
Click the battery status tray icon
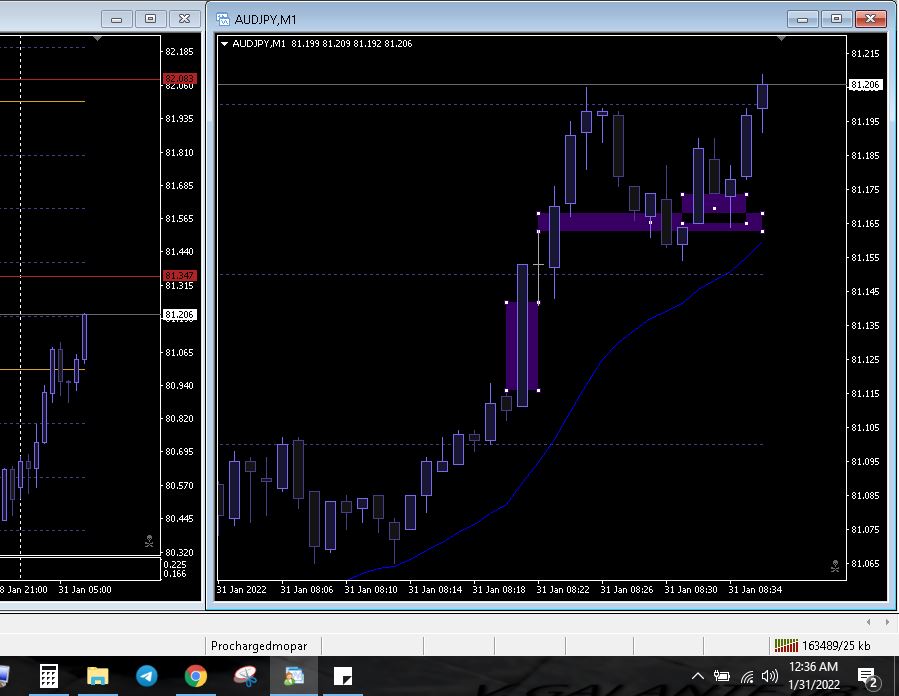tap(721, 677)
